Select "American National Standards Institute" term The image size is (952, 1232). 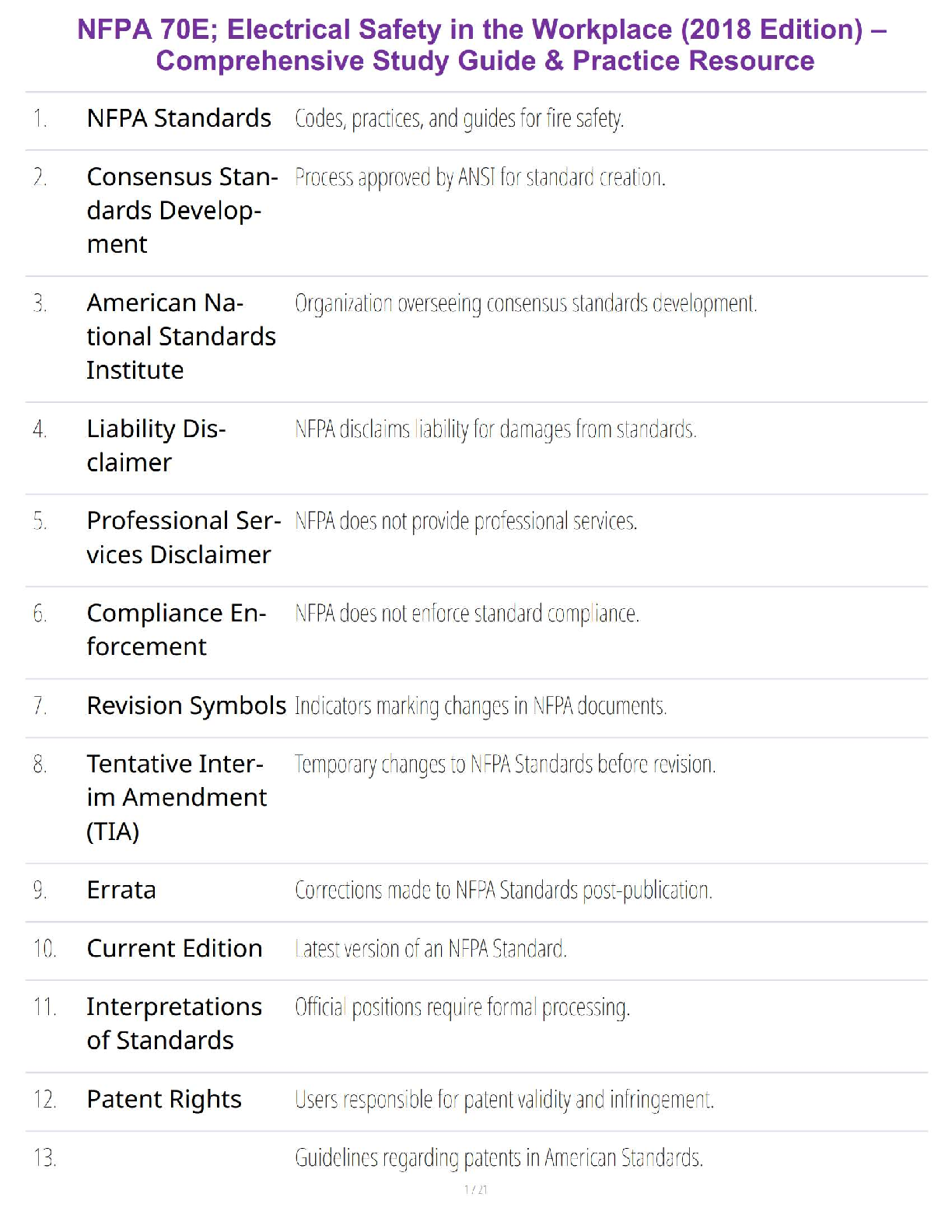[x=180, y=336]
